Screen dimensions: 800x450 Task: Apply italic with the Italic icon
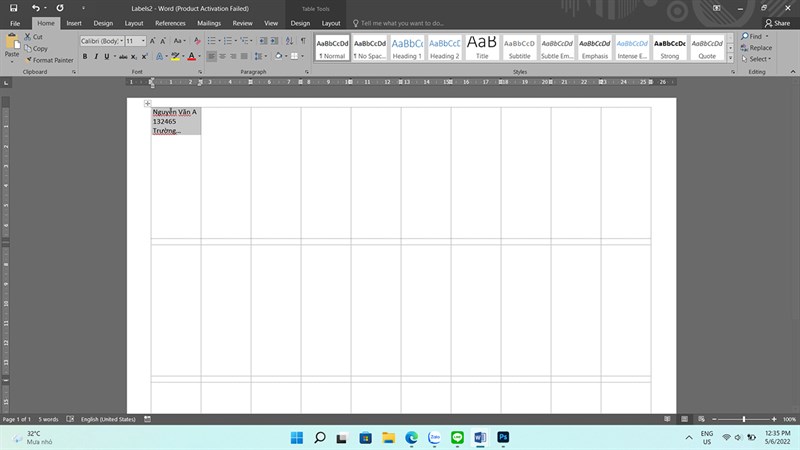click(96, 56)
